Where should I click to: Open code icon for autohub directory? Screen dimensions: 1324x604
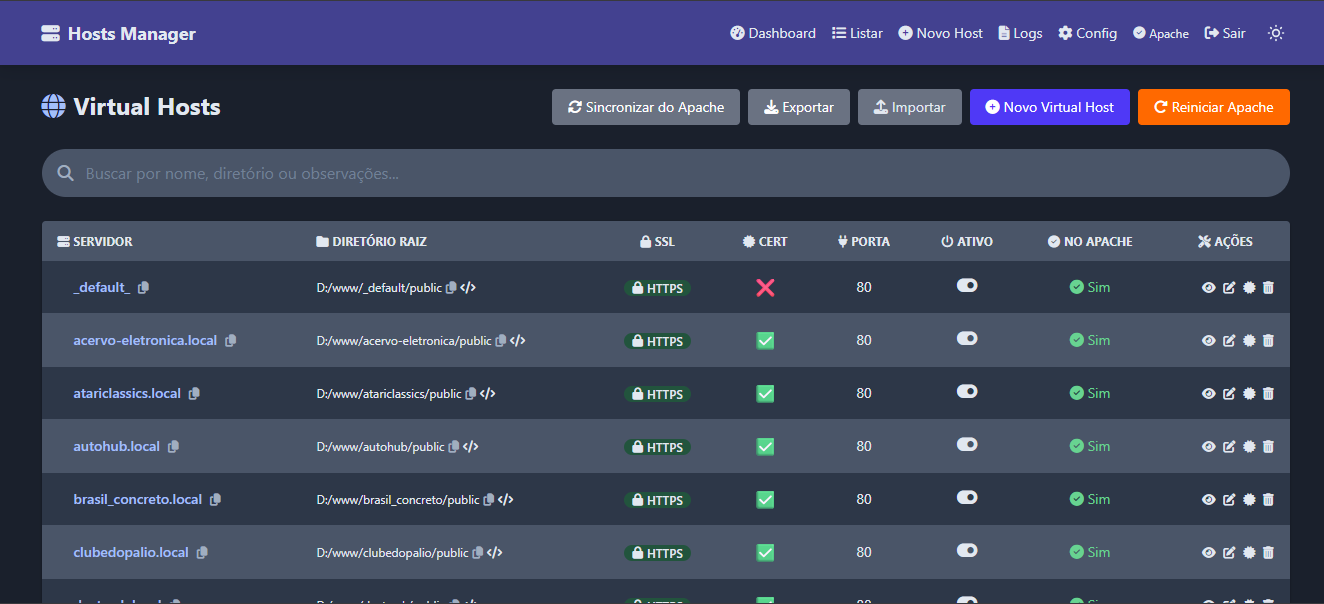pos(471,447)
